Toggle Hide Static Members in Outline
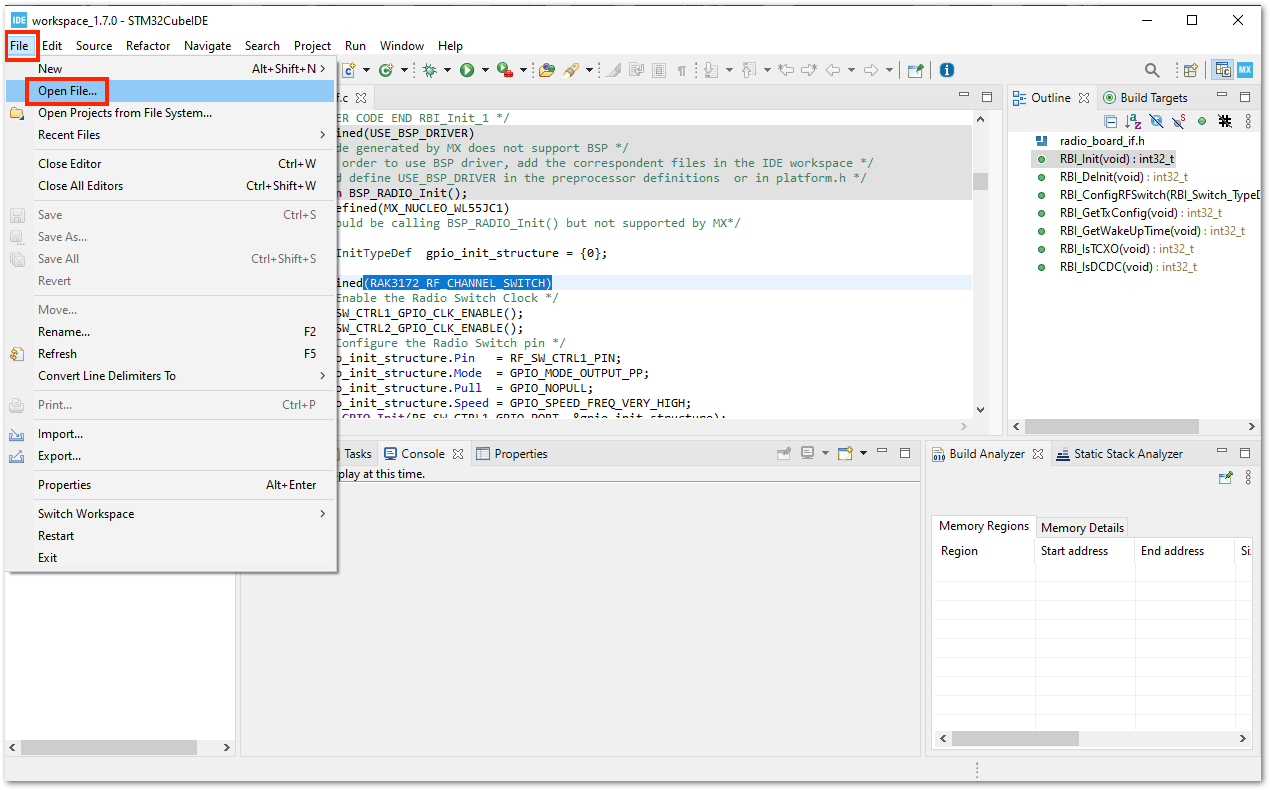 click(1179, 121)
